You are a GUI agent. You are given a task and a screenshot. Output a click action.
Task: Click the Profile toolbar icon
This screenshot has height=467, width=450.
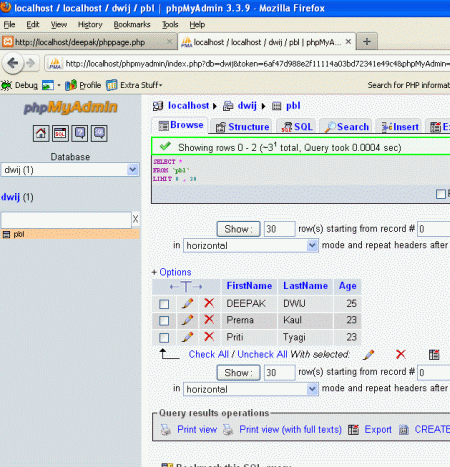[71, 85]
